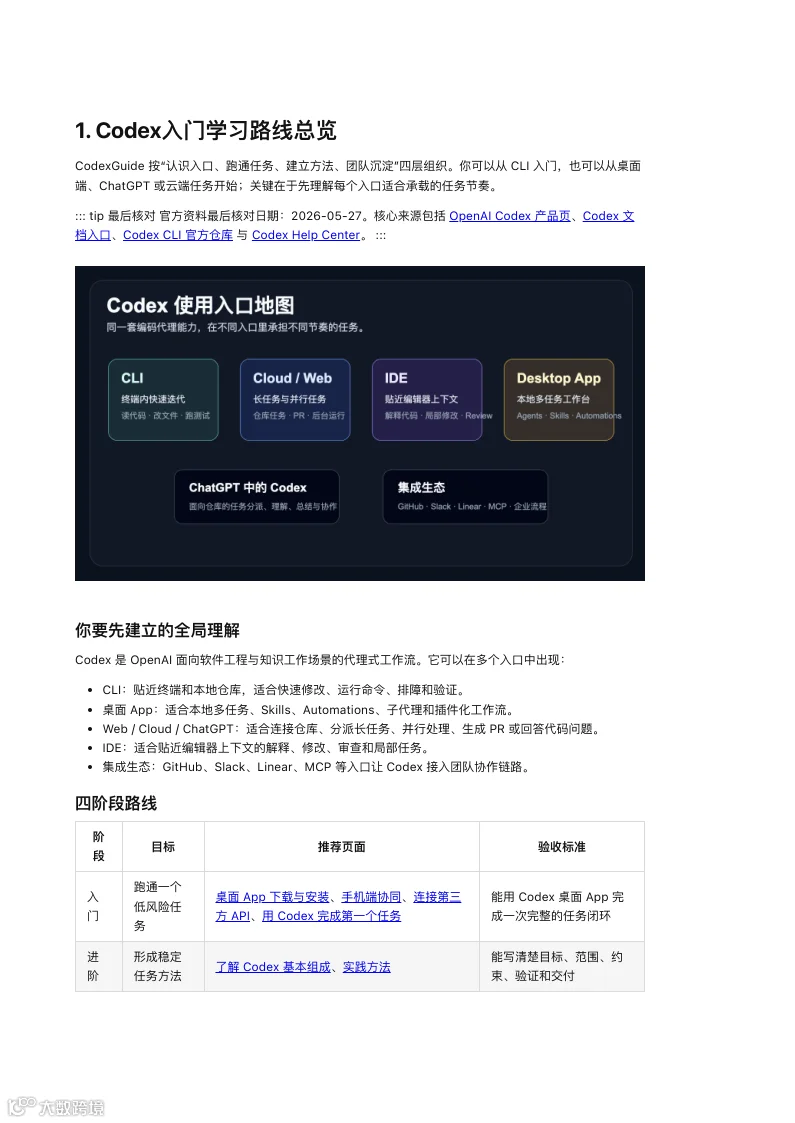Click the heading 你要先建立的全局理解
This screenshot has width=795, height=1123.
point(158,630)
